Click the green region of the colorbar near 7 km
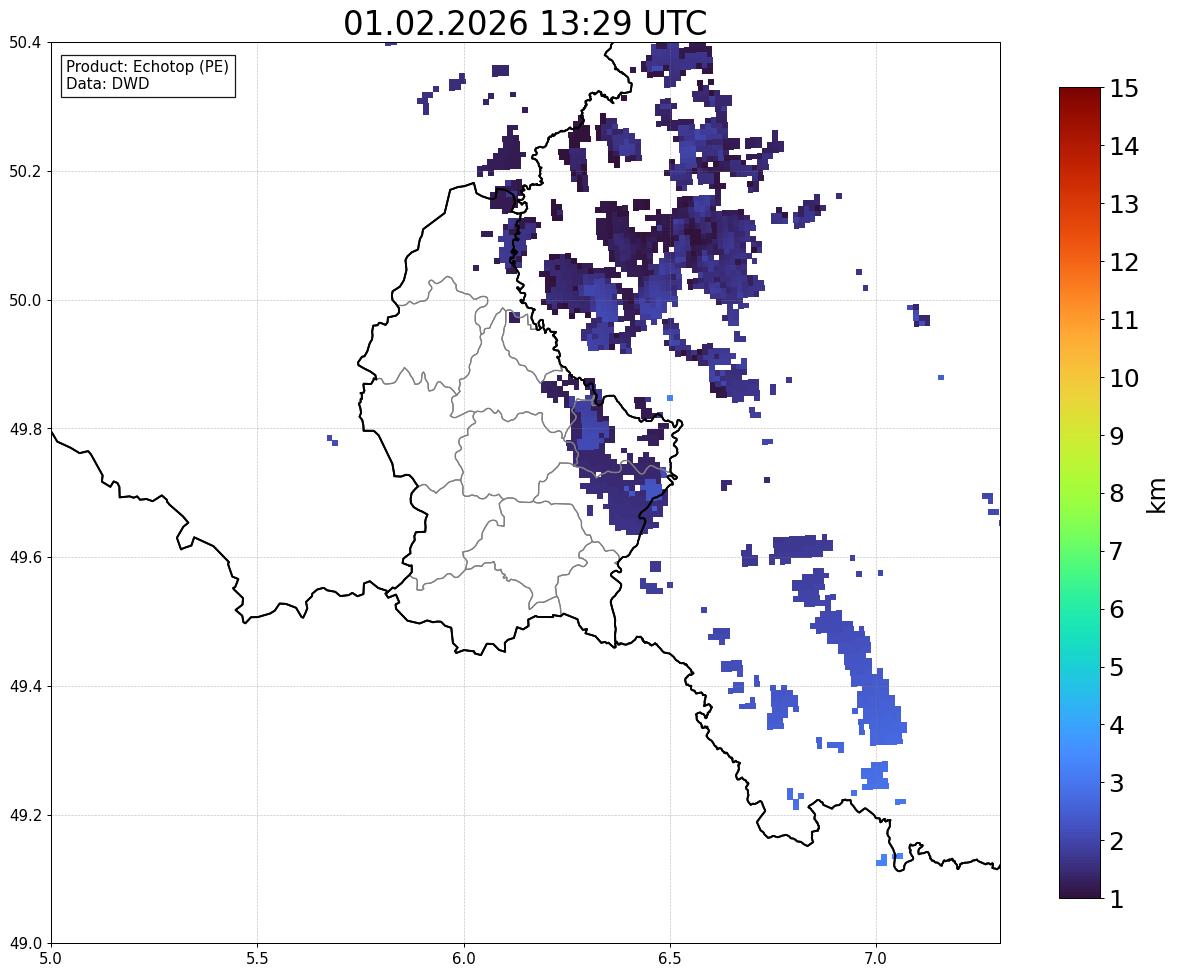Image resolution: width=1178 pixels, height=976 pixels. point(1080,551)
